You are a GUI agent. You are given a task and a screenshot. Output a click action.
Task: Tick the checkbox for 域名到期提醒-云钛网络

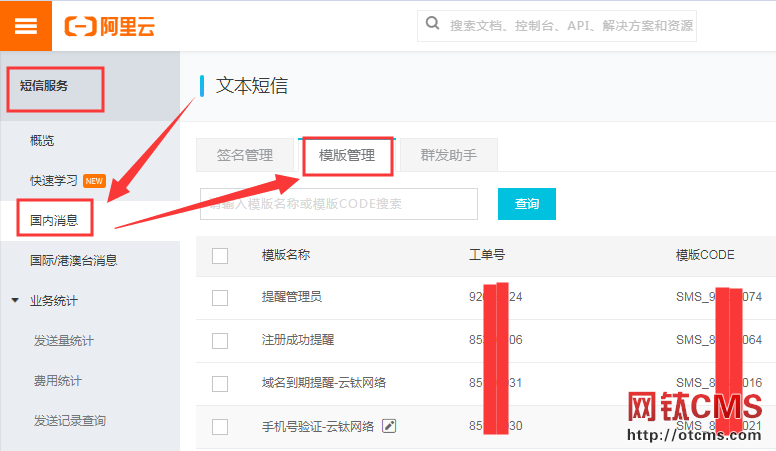pos(220,384)
